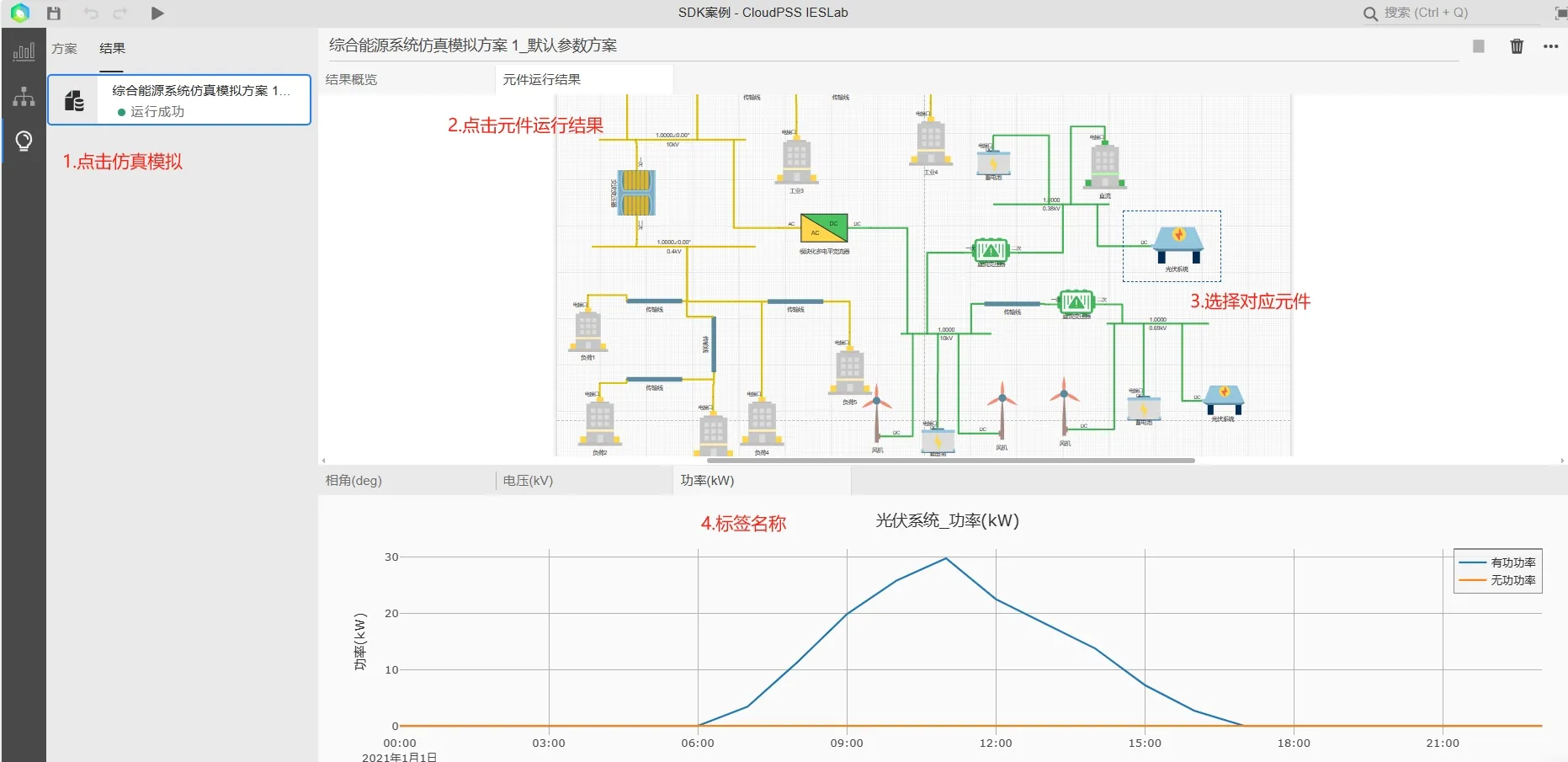Redo the last action
This screenshot has width=1568, height=762.
pyautogui.click(x=120, y=13)
